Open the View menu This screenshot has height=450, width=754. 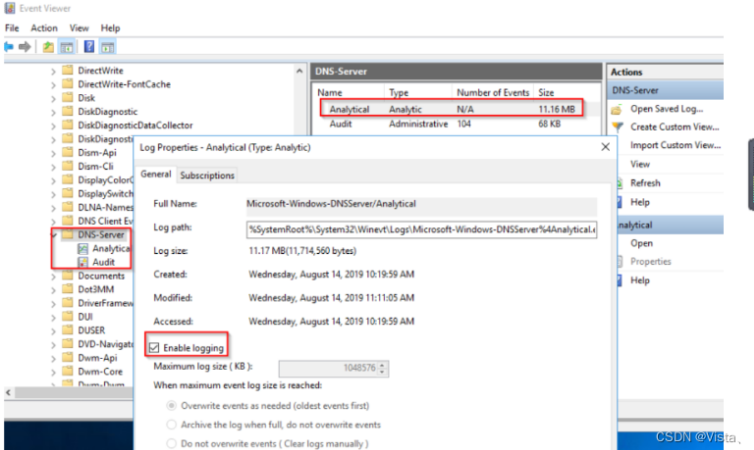79,28
